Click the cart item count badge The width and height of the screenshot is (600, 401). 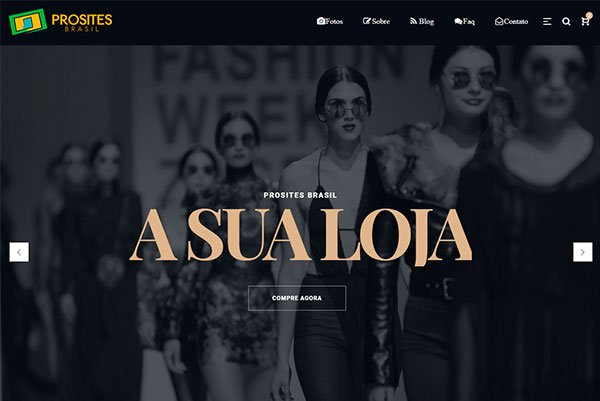[590, 16]
